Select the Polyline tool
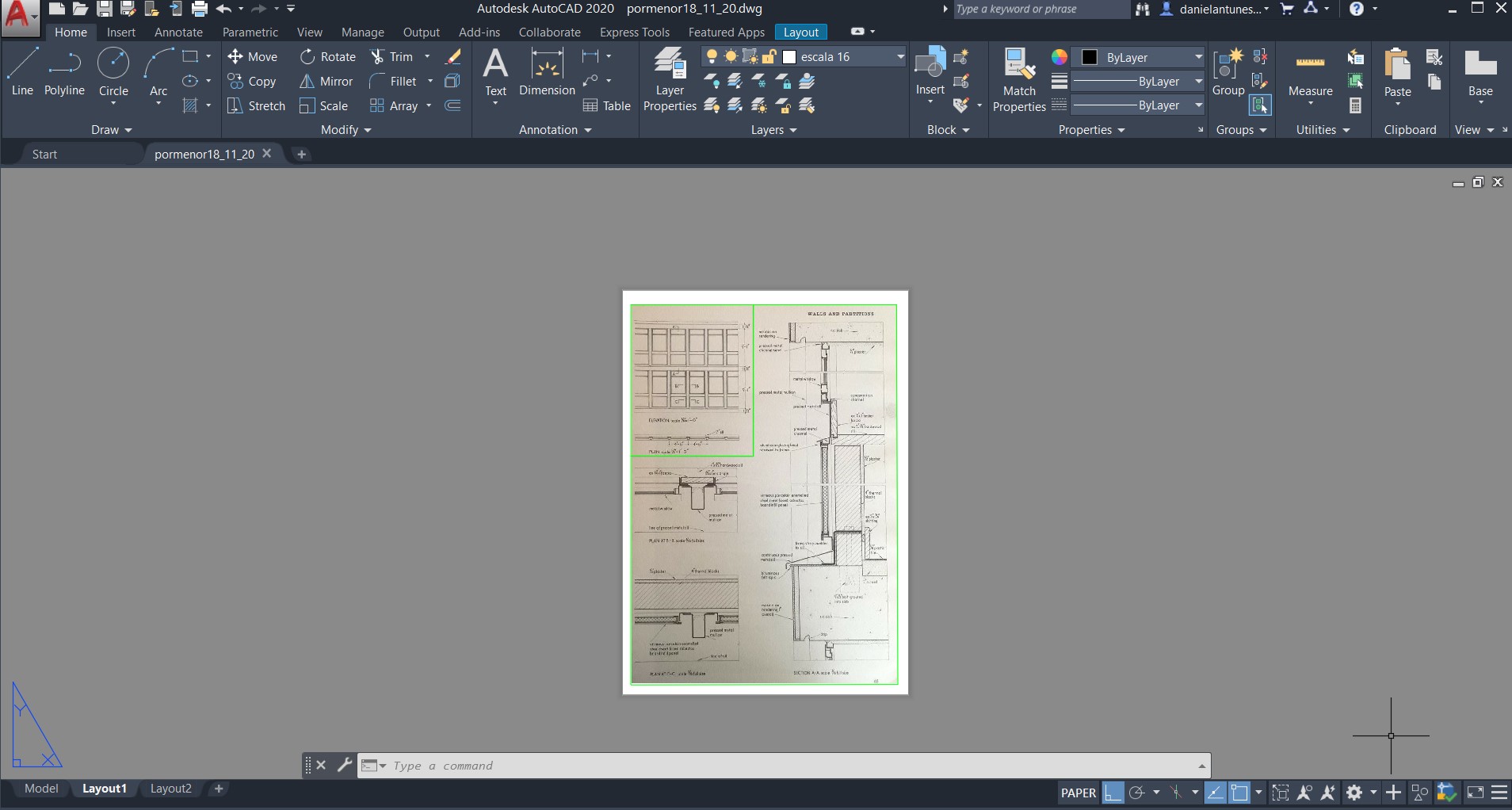1512x810 pixels. click(64, 71)
